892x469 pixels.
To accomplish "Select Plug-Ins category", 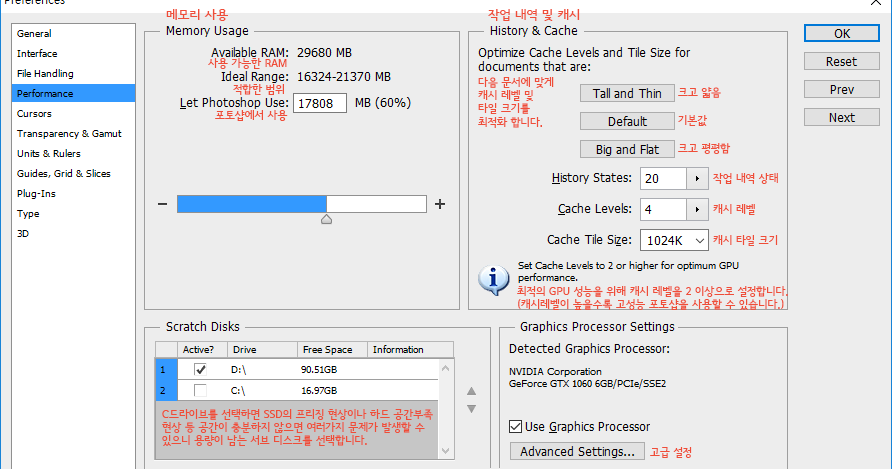I will pos(73,194).
